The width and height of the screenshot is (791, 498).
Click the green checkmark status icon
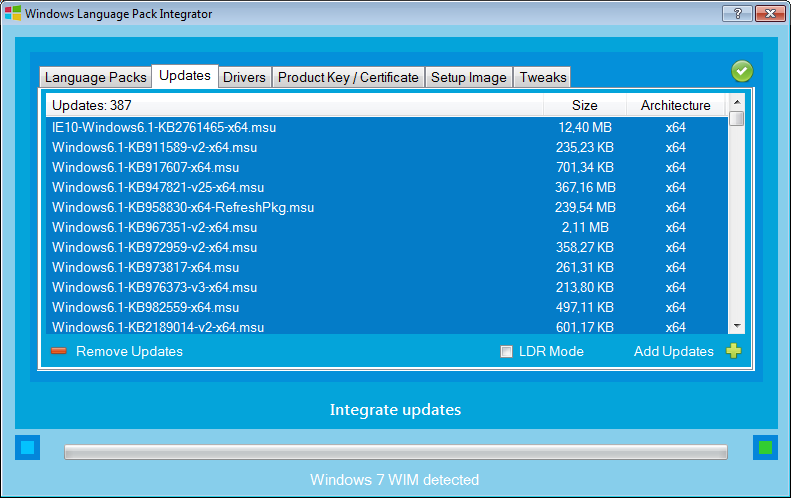point(742,71)
